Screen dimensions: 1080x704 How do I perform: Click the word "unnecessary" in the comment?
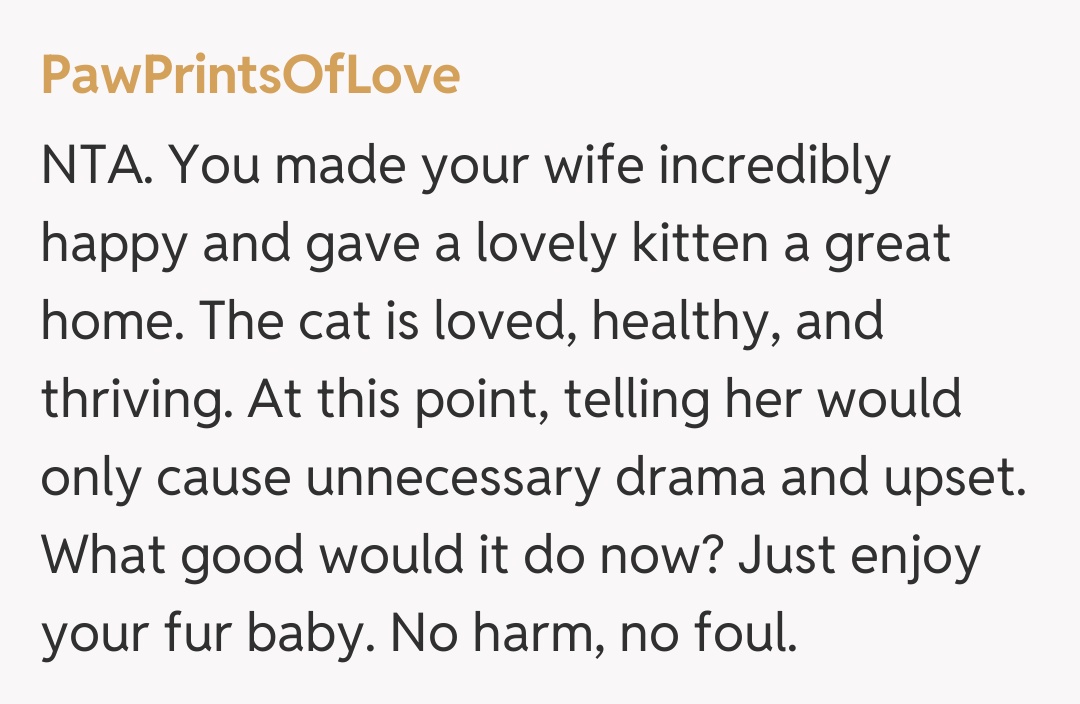click(452, 477)
